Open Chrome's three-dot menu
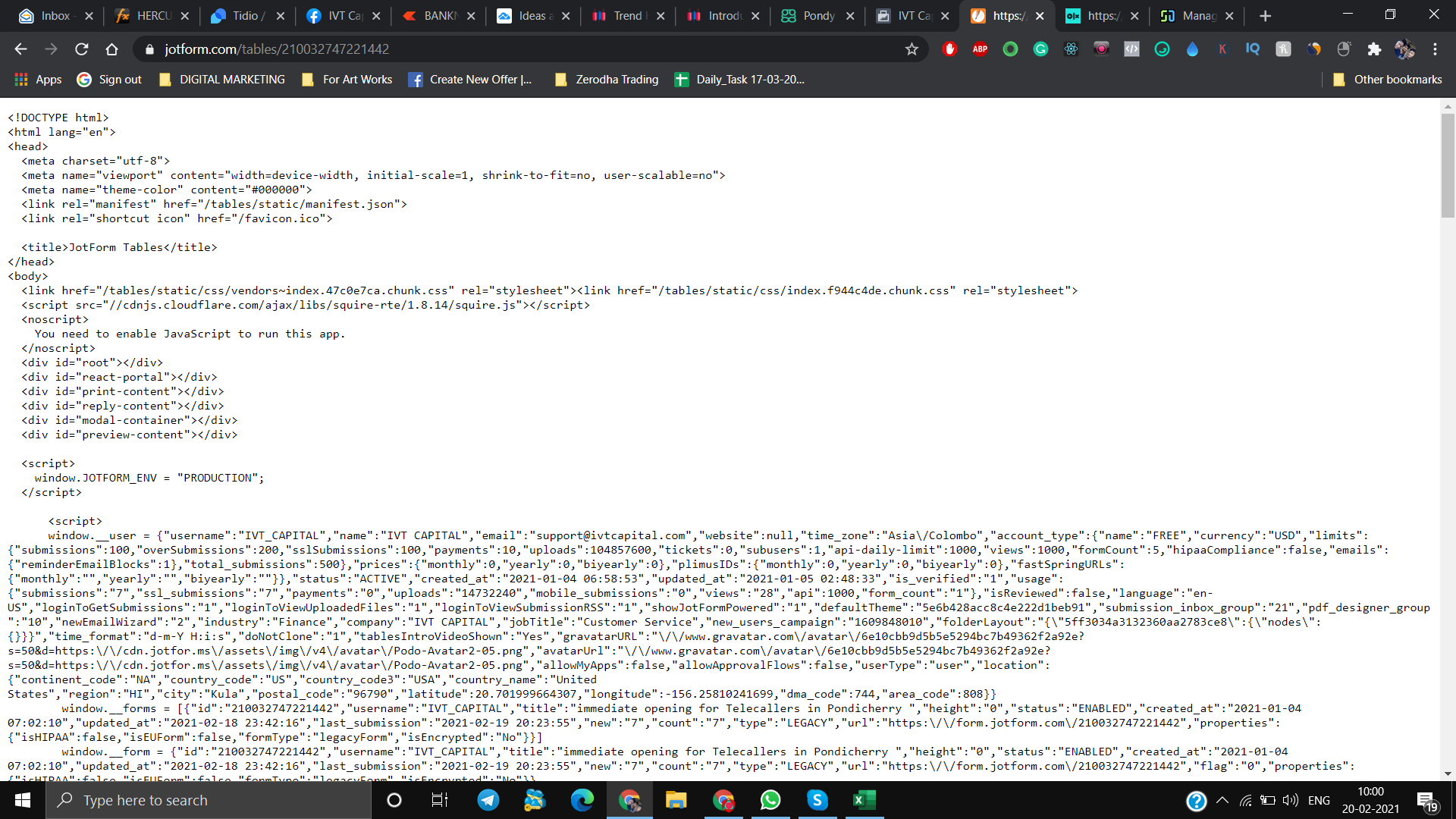Screen dimensions: 1456x819 click(1435, 49)
